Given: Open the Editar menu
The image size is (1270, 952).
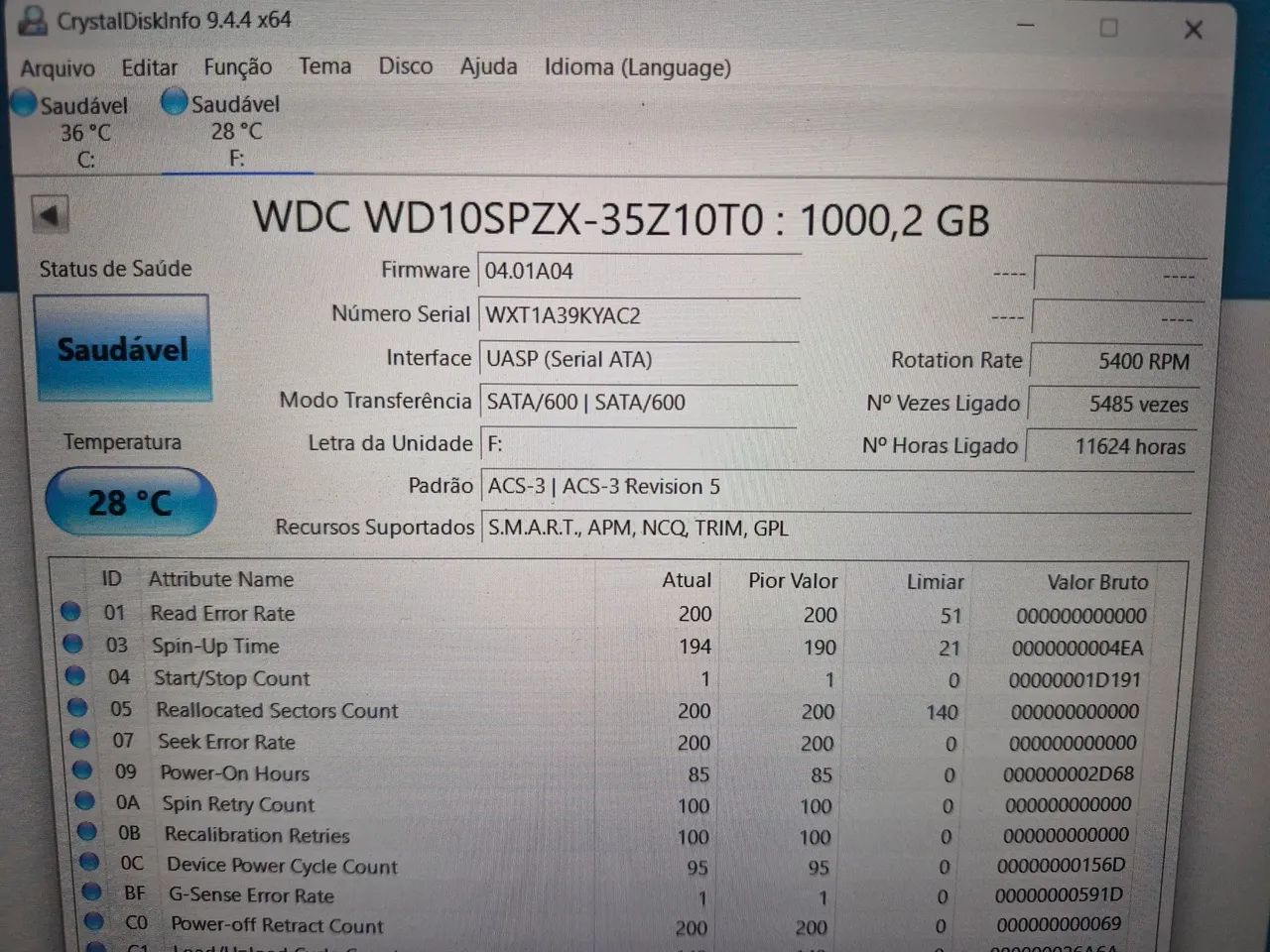Looking at the screenshot, I should (149, 67).
